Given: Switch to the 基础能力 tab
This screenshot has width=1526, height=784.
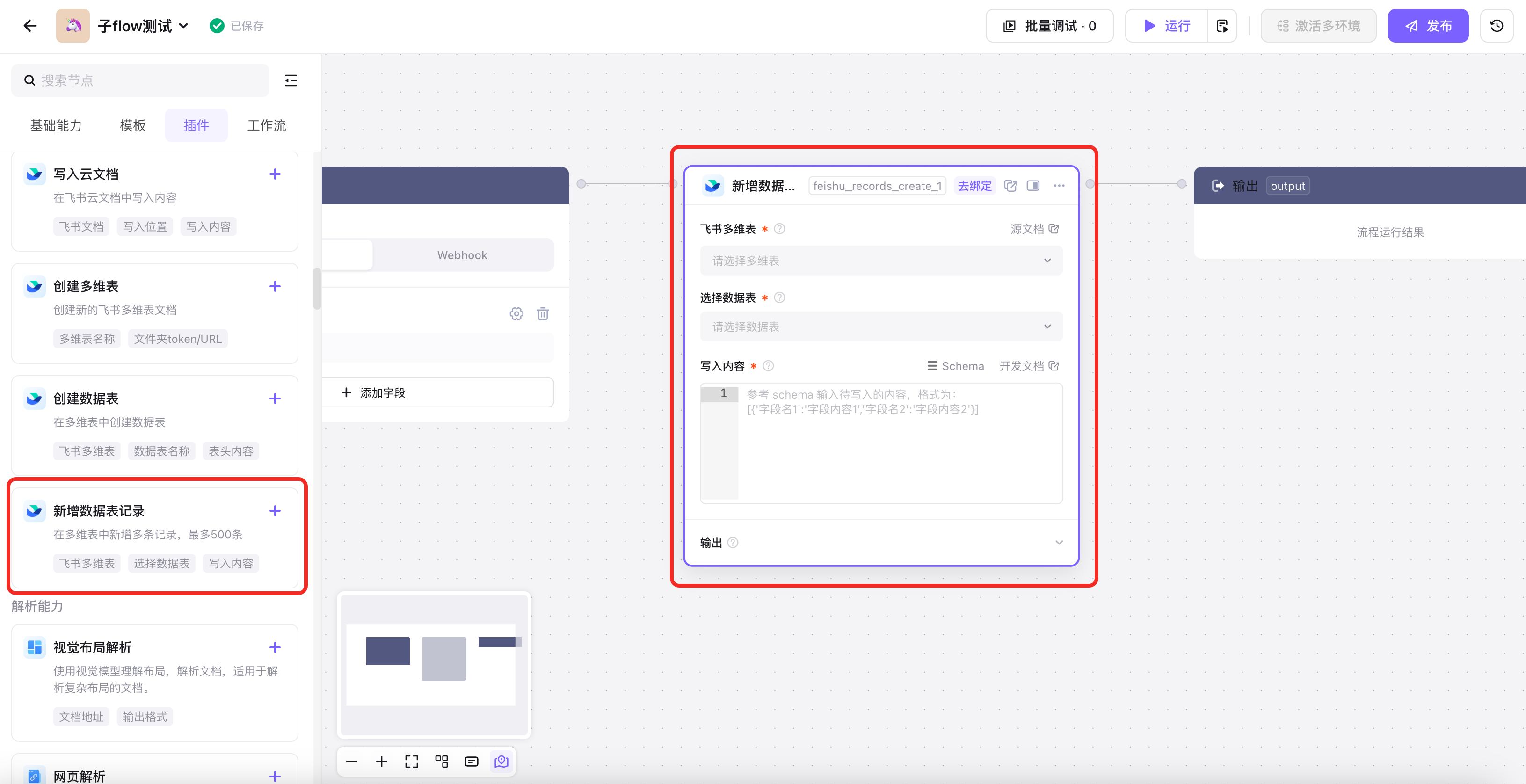Looking at the screenshot, I should click(x=56, y=125).
